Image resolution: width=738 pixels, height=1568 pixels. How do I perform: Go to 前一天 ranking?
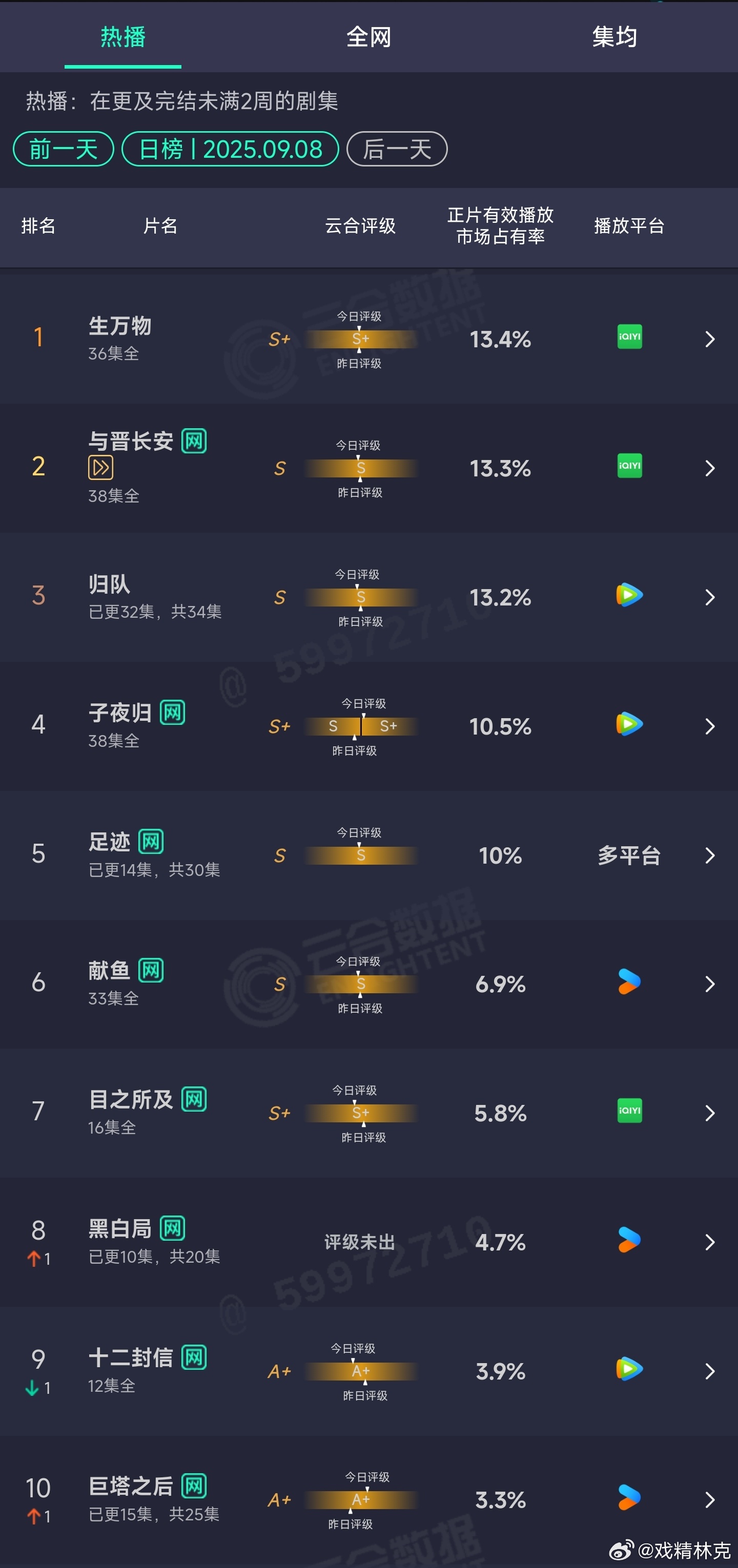coord(64,149)
